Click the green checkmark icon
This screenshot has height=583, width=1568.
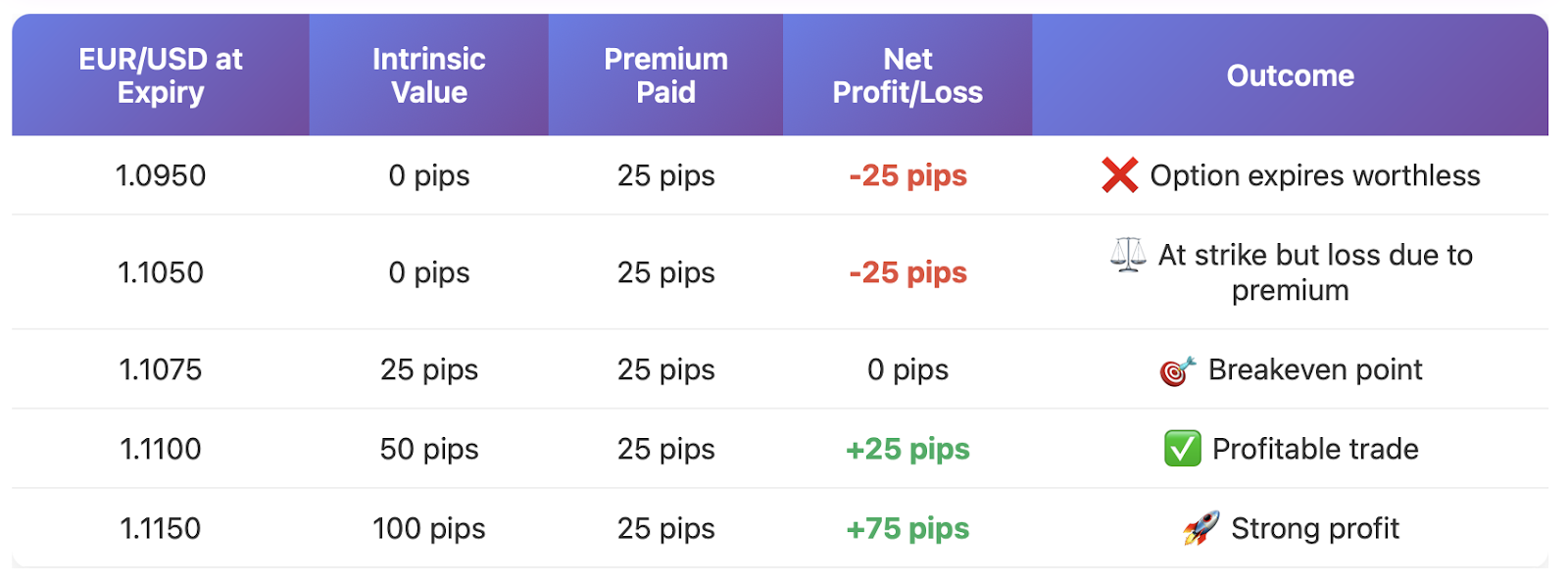click(1183, 449)
